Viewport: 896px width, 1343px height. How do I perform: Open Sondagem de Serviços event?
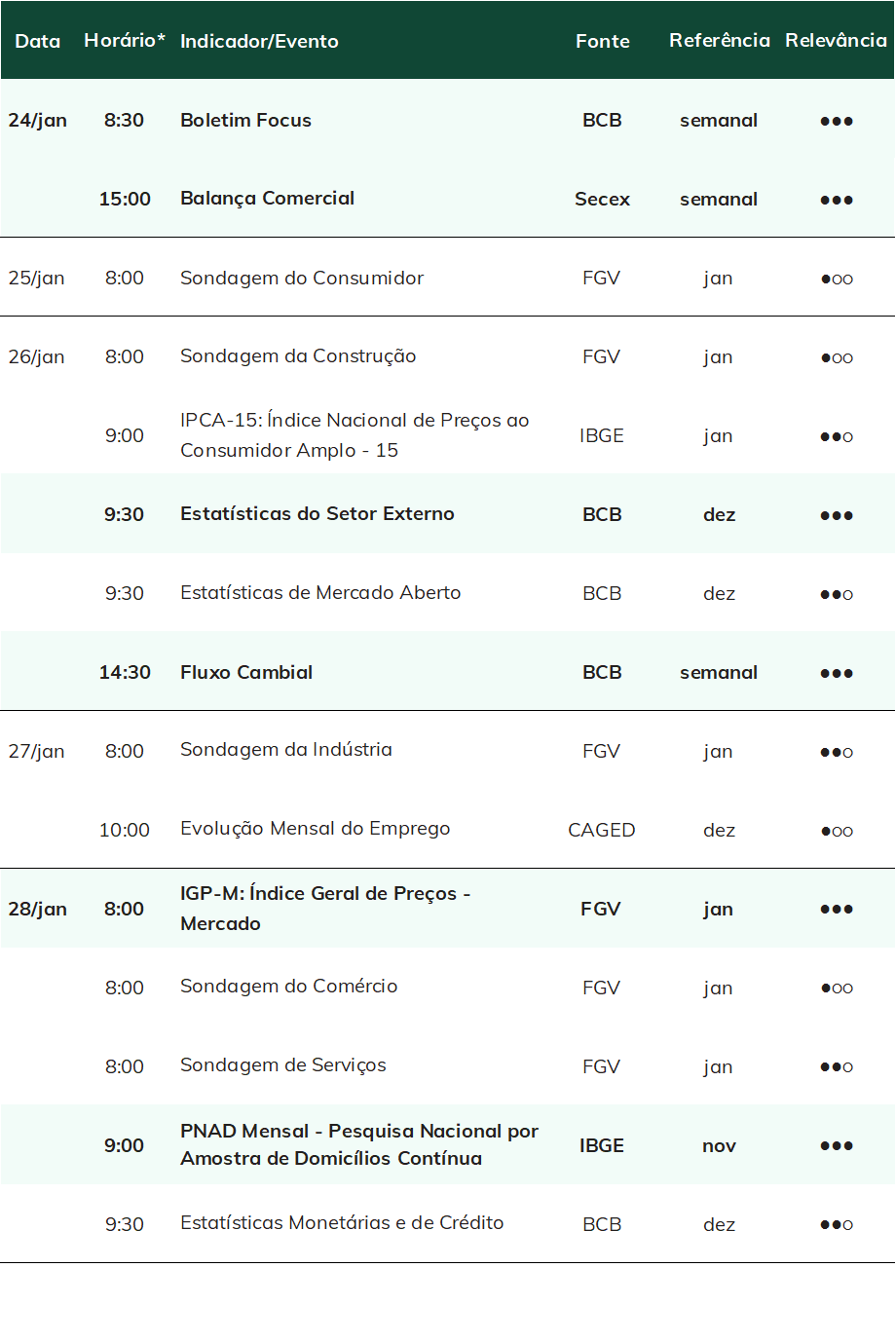pos(283,1064)
